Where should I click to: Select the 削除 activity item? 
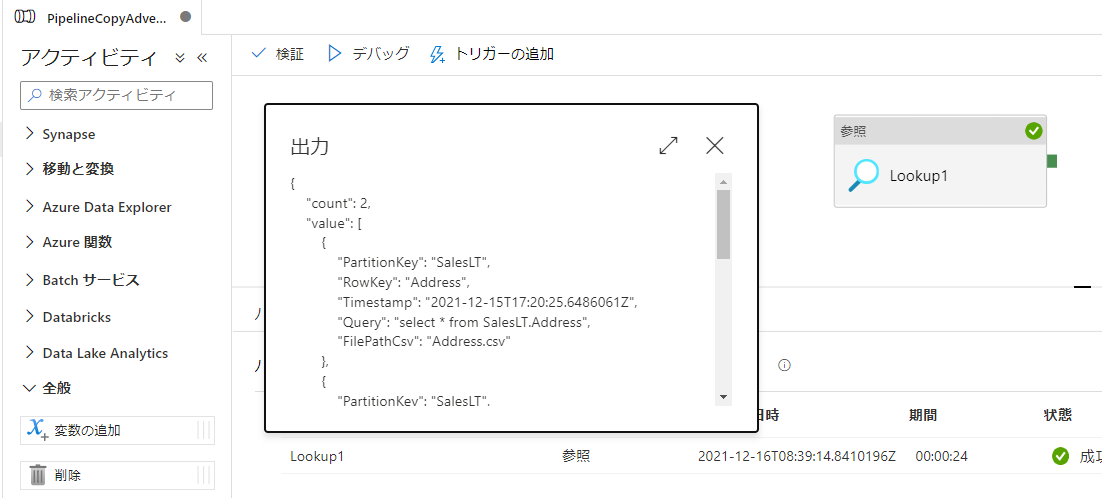[x=117, y=476]
